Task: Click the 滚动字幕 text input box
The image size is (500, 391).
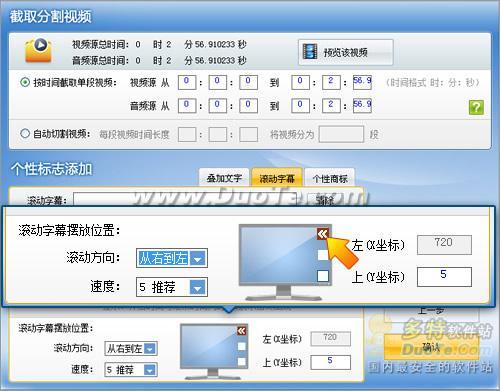Action: pyautogui.click(x=185, y=199)
